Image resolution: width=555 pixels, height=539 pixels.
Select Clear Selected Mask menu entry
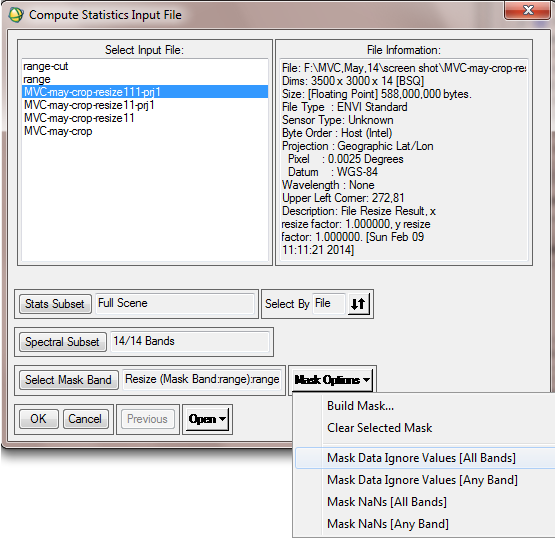tap(379, 428)
